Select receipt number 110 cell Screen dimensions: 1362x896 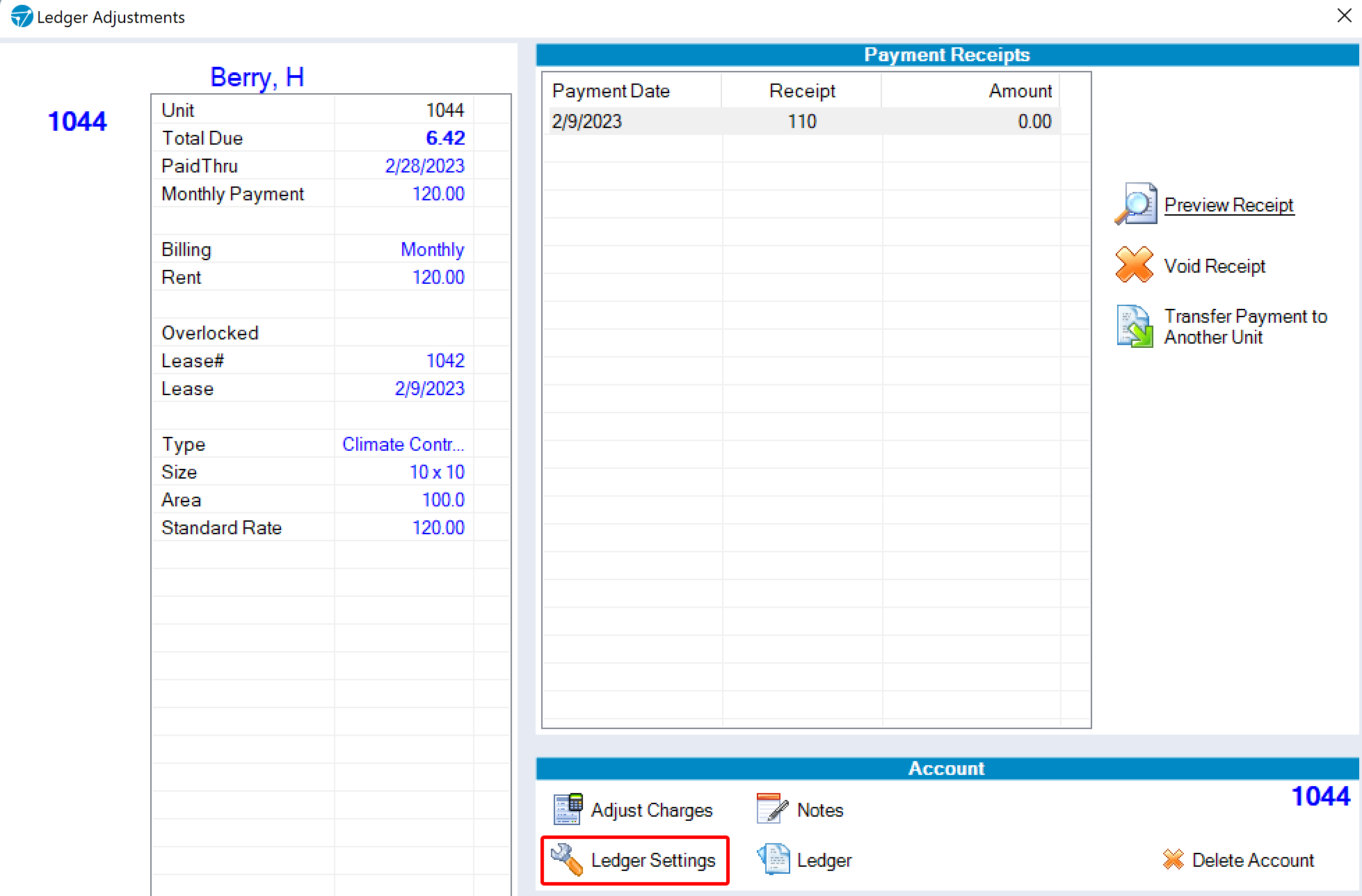click(801, 122)
